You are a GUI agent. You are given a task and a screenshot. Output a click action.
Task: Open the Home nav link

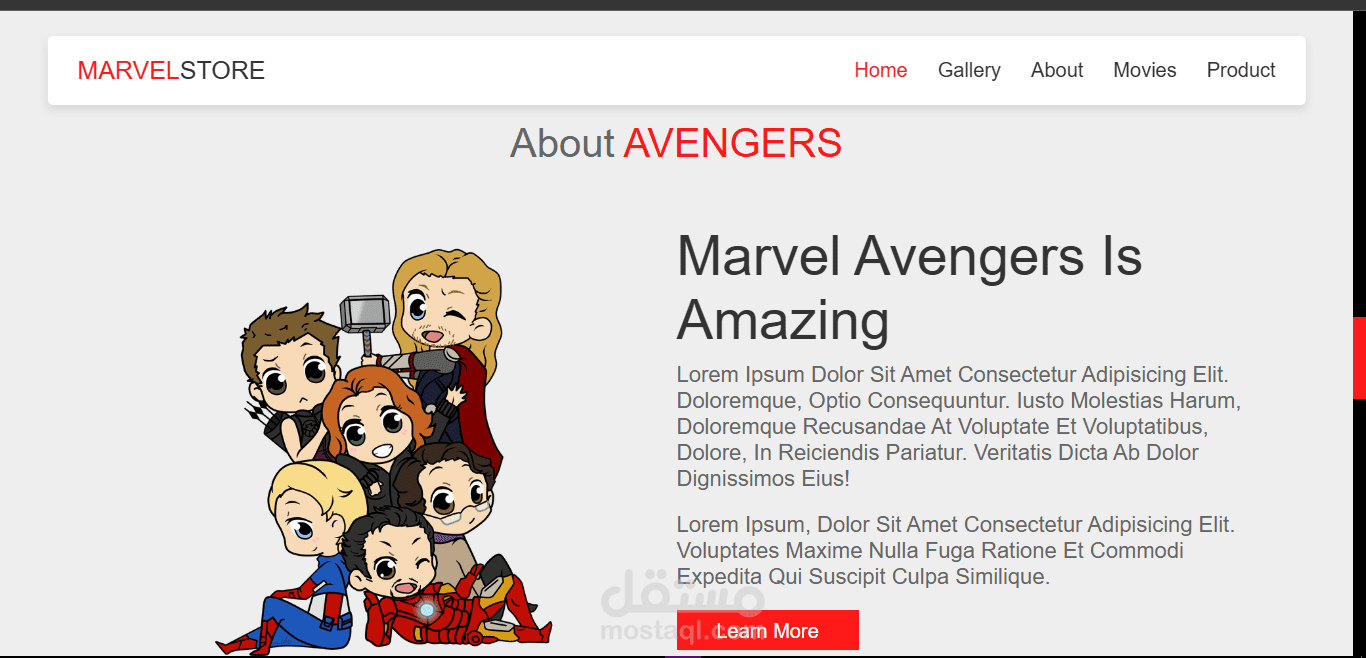coord(881,70)
